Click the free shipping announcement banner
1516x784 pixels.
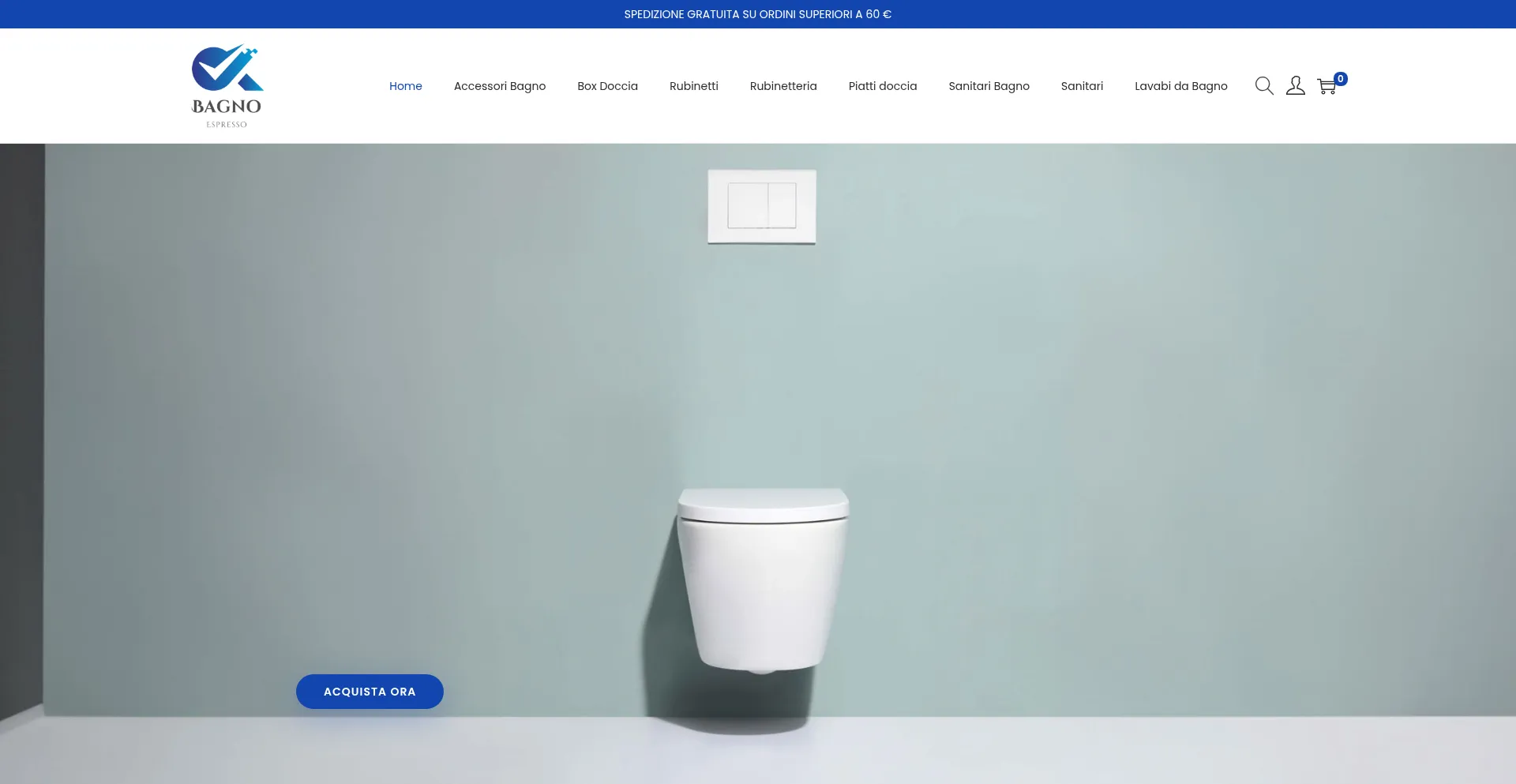click(x=757, y=14)
